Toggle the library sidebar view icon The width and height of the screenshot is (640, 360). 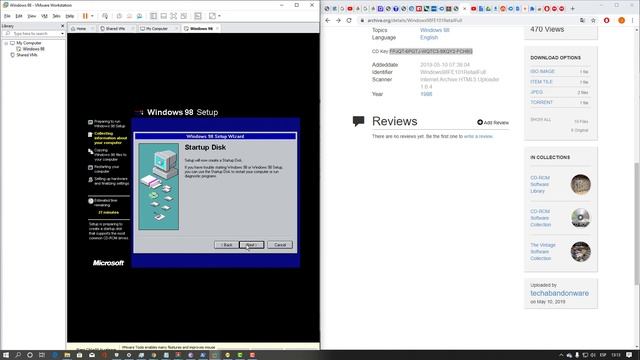coord(153,16)
